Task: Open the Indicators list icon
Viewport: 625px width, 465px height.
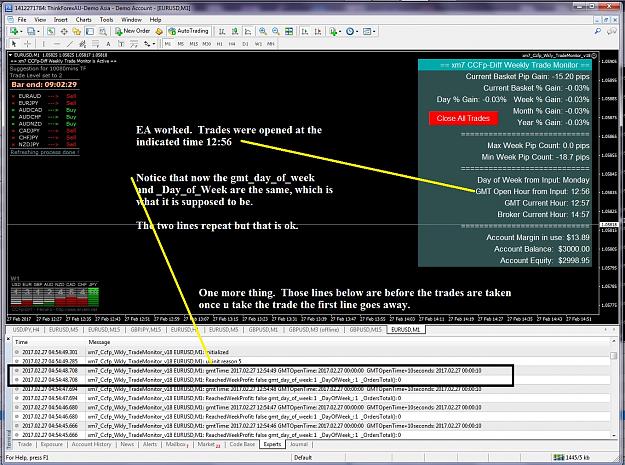Action: click(x=333, y=31)
